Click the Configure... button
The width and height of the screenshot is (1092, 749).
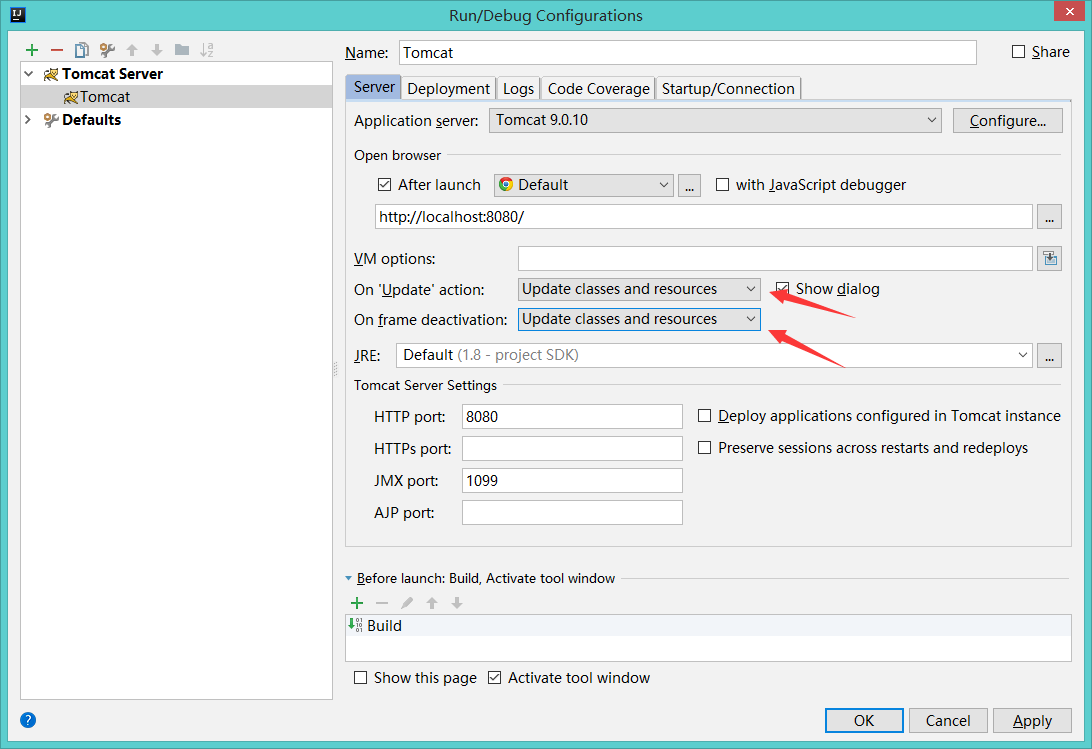(1008, 121)
